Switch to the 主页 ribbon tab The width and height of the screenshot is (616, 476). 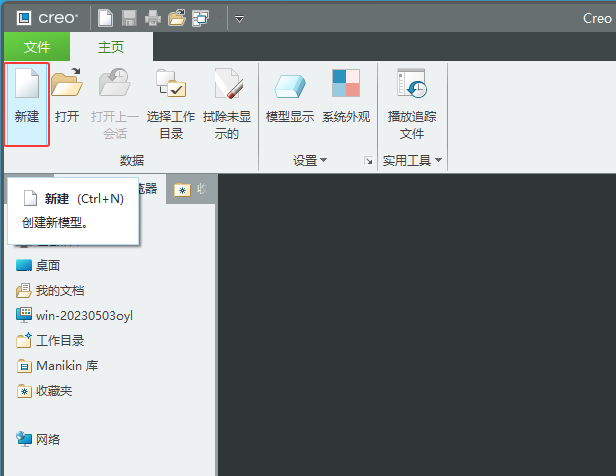(x=111, y=47)
